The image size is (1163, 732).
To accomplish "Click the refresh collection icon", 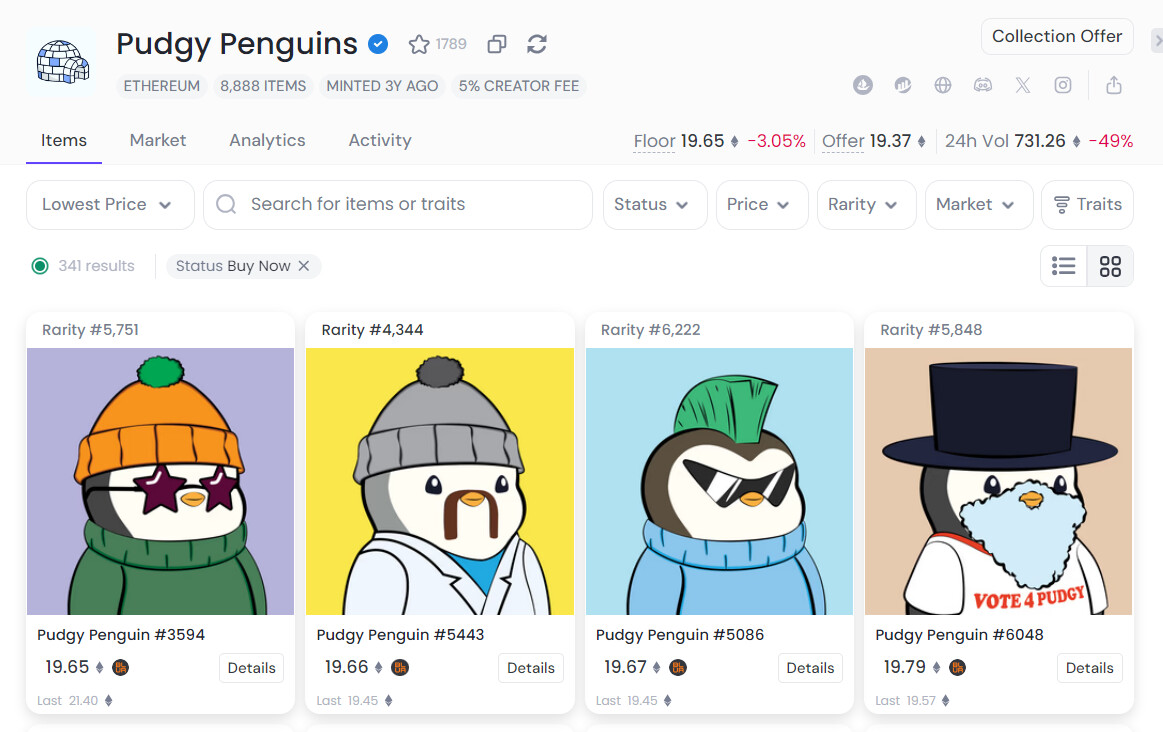I will [537, 44].
